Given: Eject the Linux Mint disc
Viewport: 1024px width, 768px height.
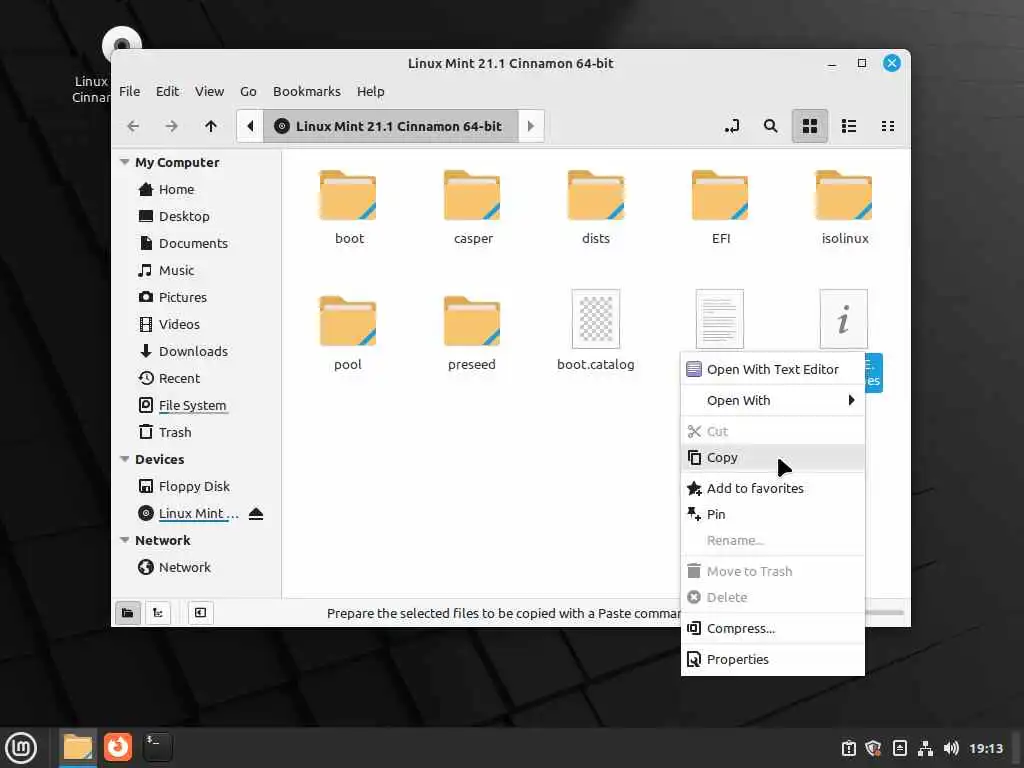Looking at the screenshot, I should point(256,514).
